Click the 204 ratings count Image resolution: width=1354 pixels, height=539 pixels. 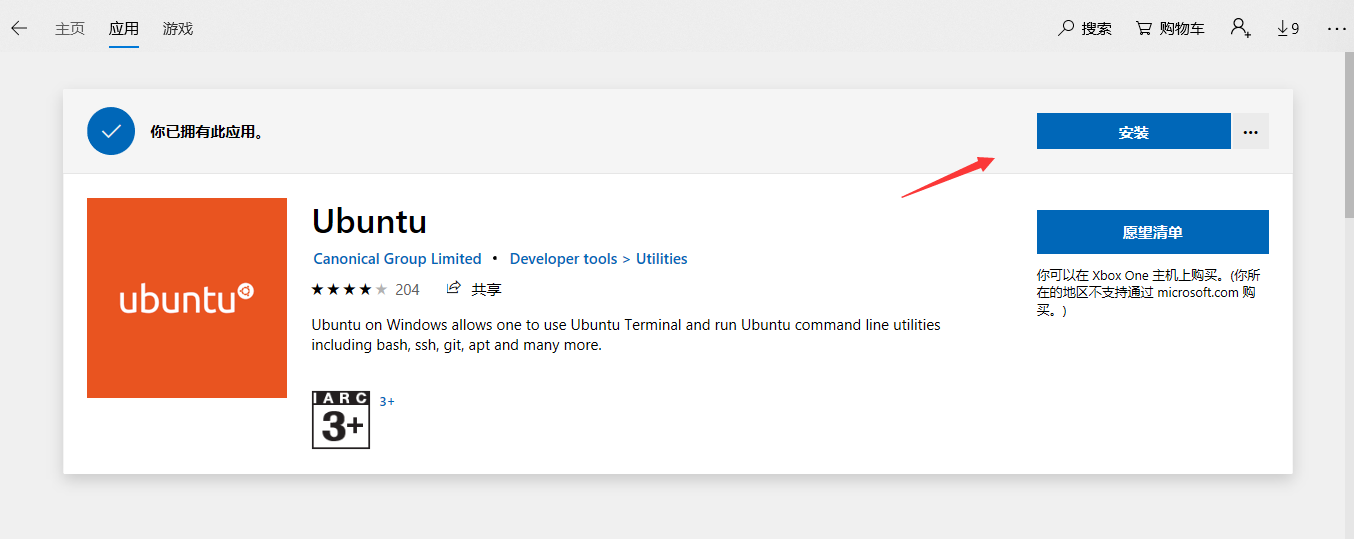tap(407, 289)
